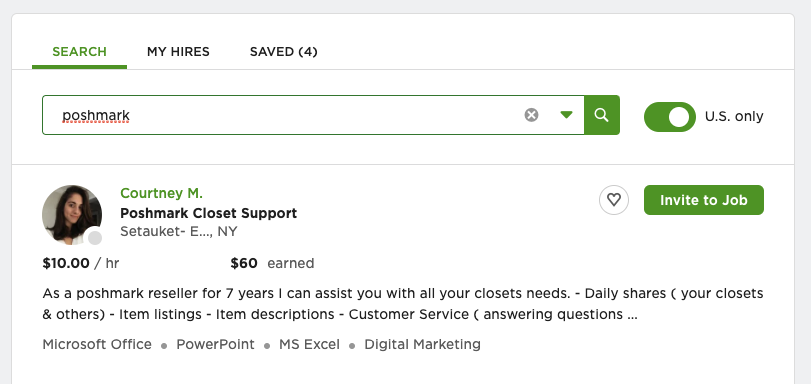Open the Saved (4) tab
This screenshot has width=811, height=384.
click(283, 52)
